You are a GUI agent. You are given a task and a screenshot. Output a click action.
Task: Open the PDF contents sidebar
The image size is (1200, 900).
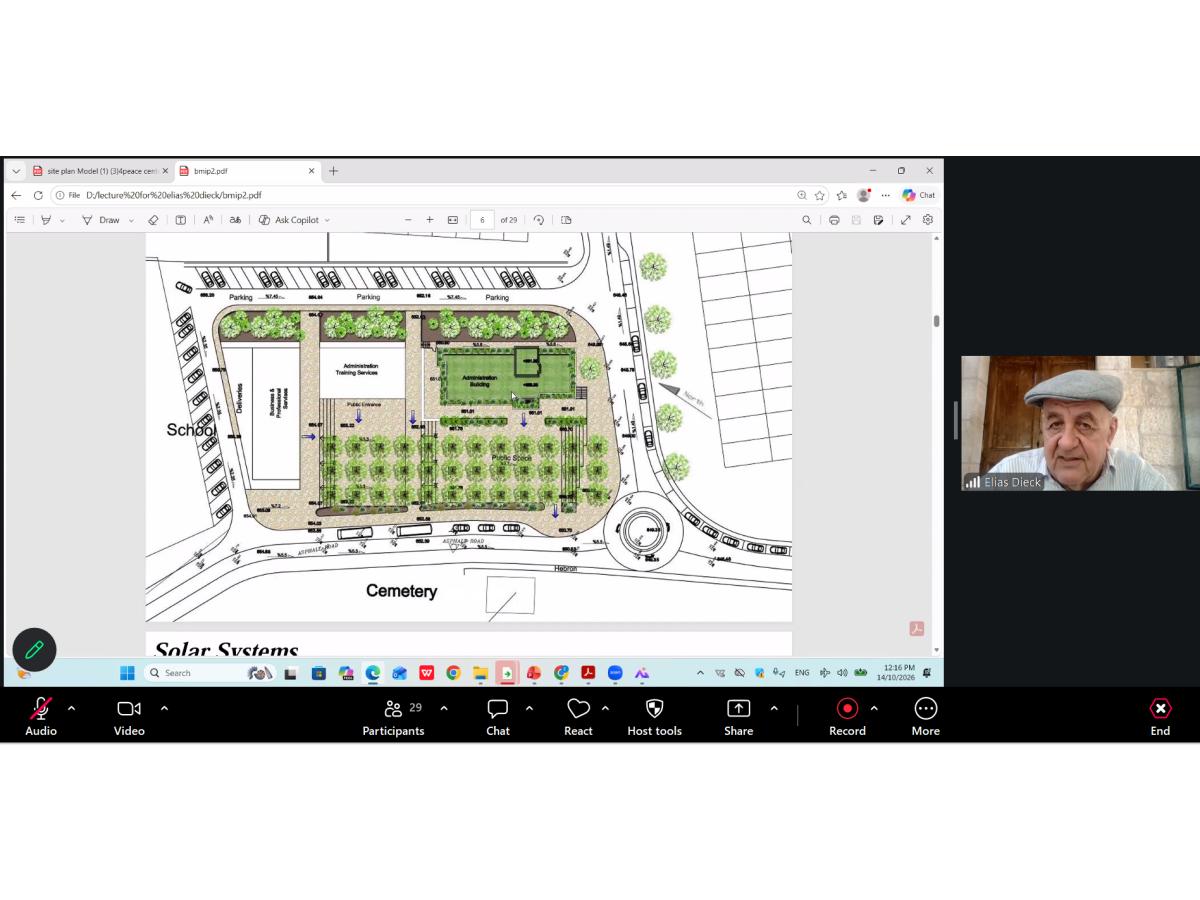(x=19, y=220)
